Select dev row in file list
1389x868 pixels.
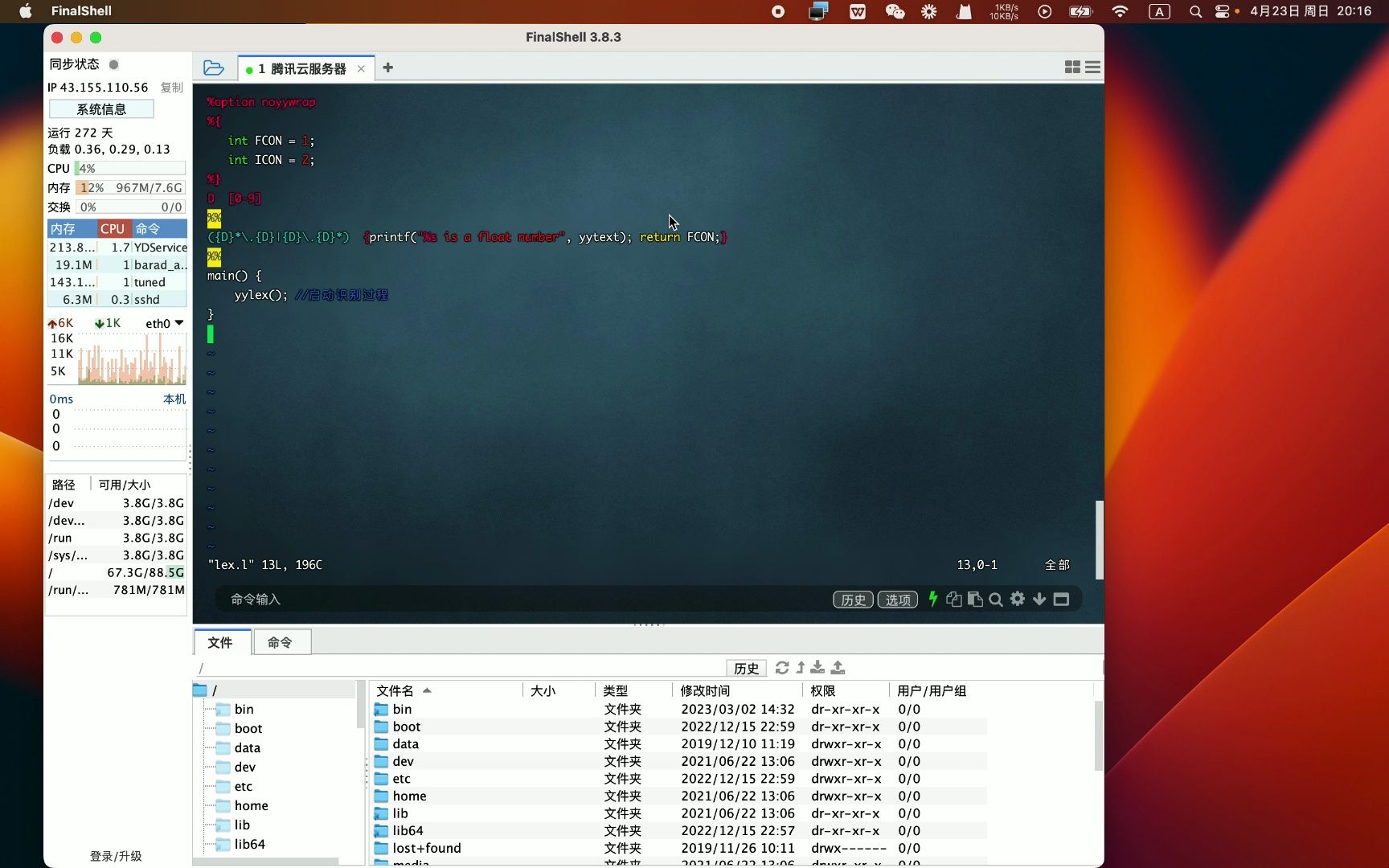click(679, 761)
